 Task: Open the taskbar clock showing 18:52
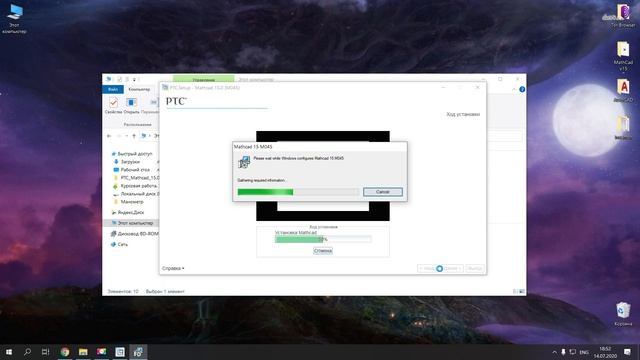point(605,352)
